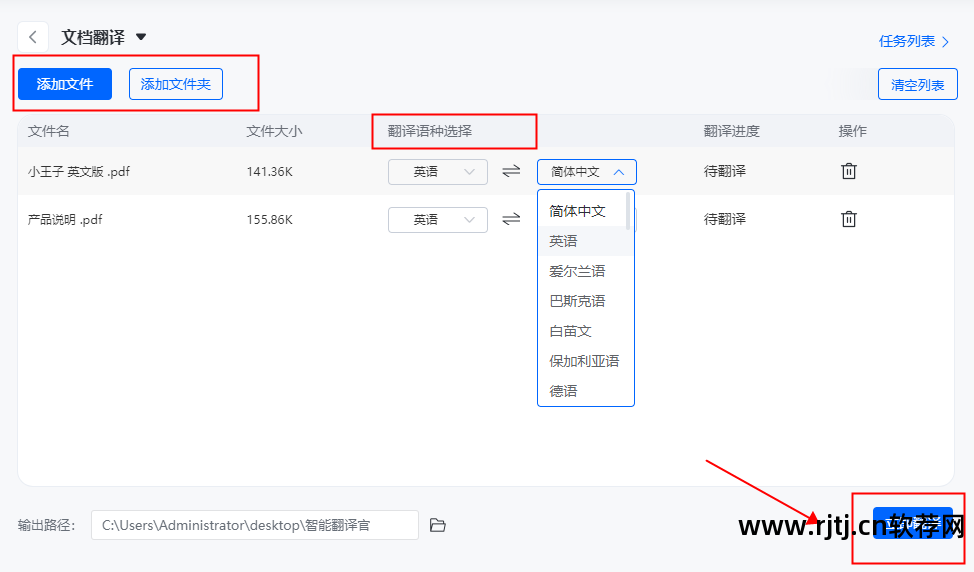Select 德语 in the language list

[585, 391]
